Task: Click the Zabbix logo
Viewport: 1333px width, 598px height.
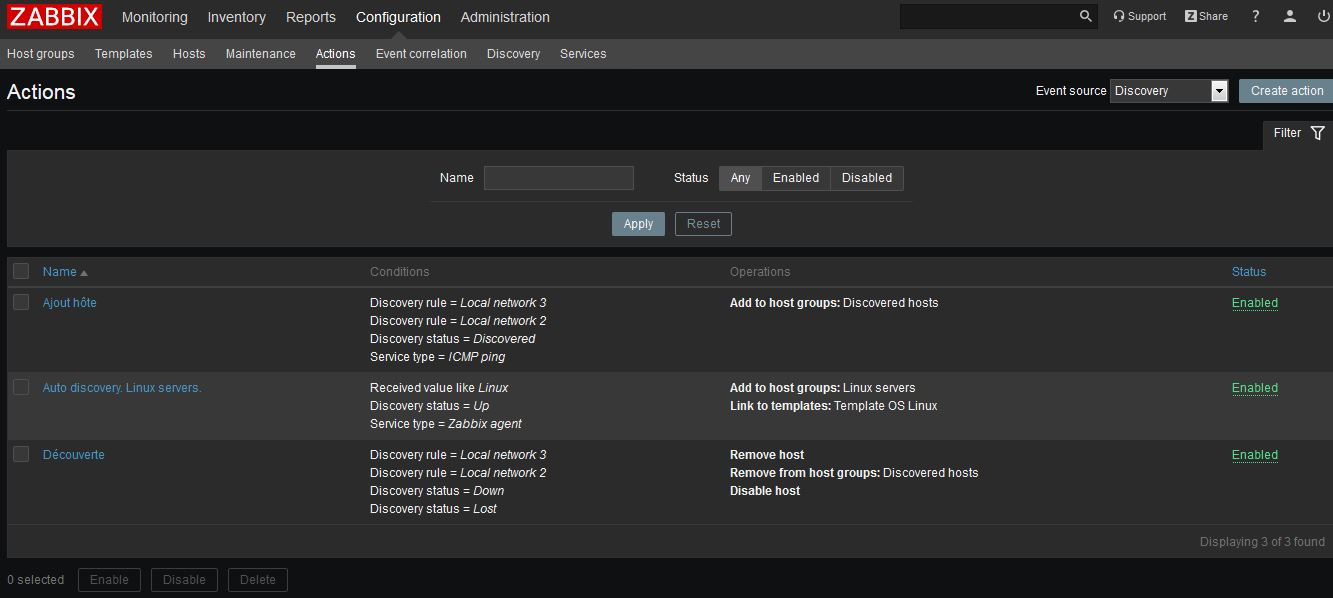Action: coord(53,16)
